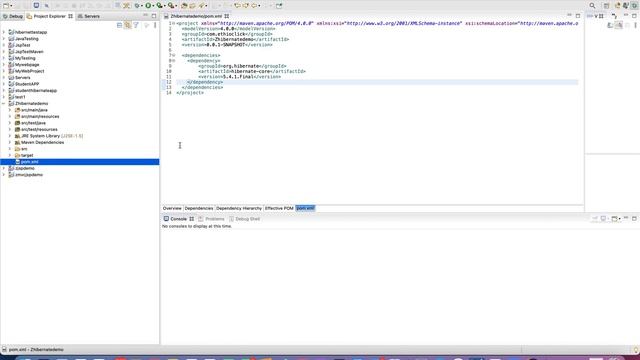Select the src/test/java folder
Screen dimensions: 640x360
tap(33, 123)
